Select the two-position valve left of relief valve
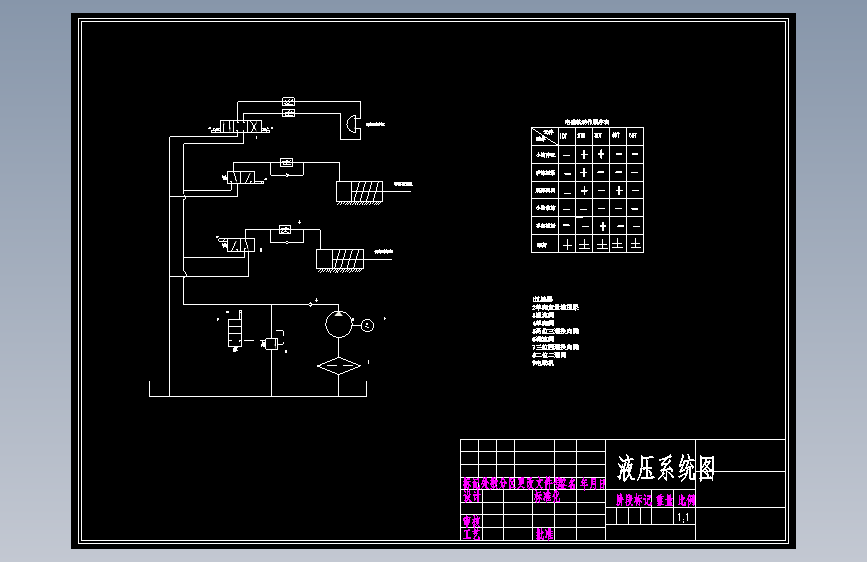This screenshot has width=867, height=562. tap(235, 330)
